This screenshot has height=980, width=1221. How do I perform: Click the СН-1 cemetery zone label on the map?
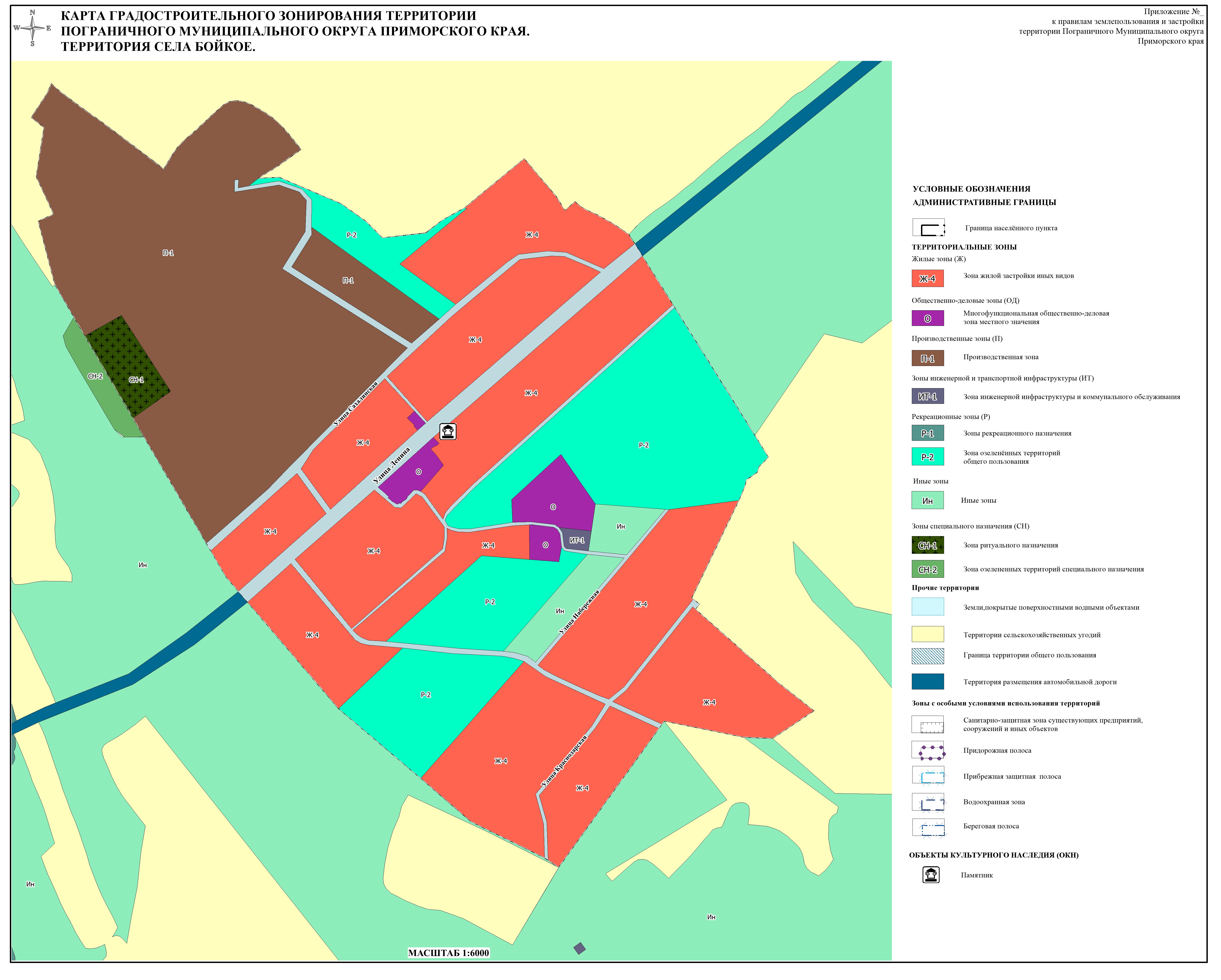coord(137,379)
